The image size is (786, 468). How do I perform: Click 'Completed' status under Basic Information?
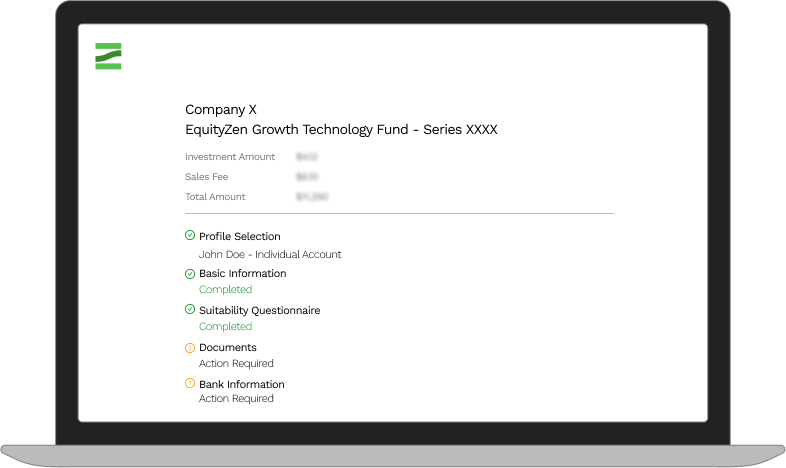click(x=226, y=290)
